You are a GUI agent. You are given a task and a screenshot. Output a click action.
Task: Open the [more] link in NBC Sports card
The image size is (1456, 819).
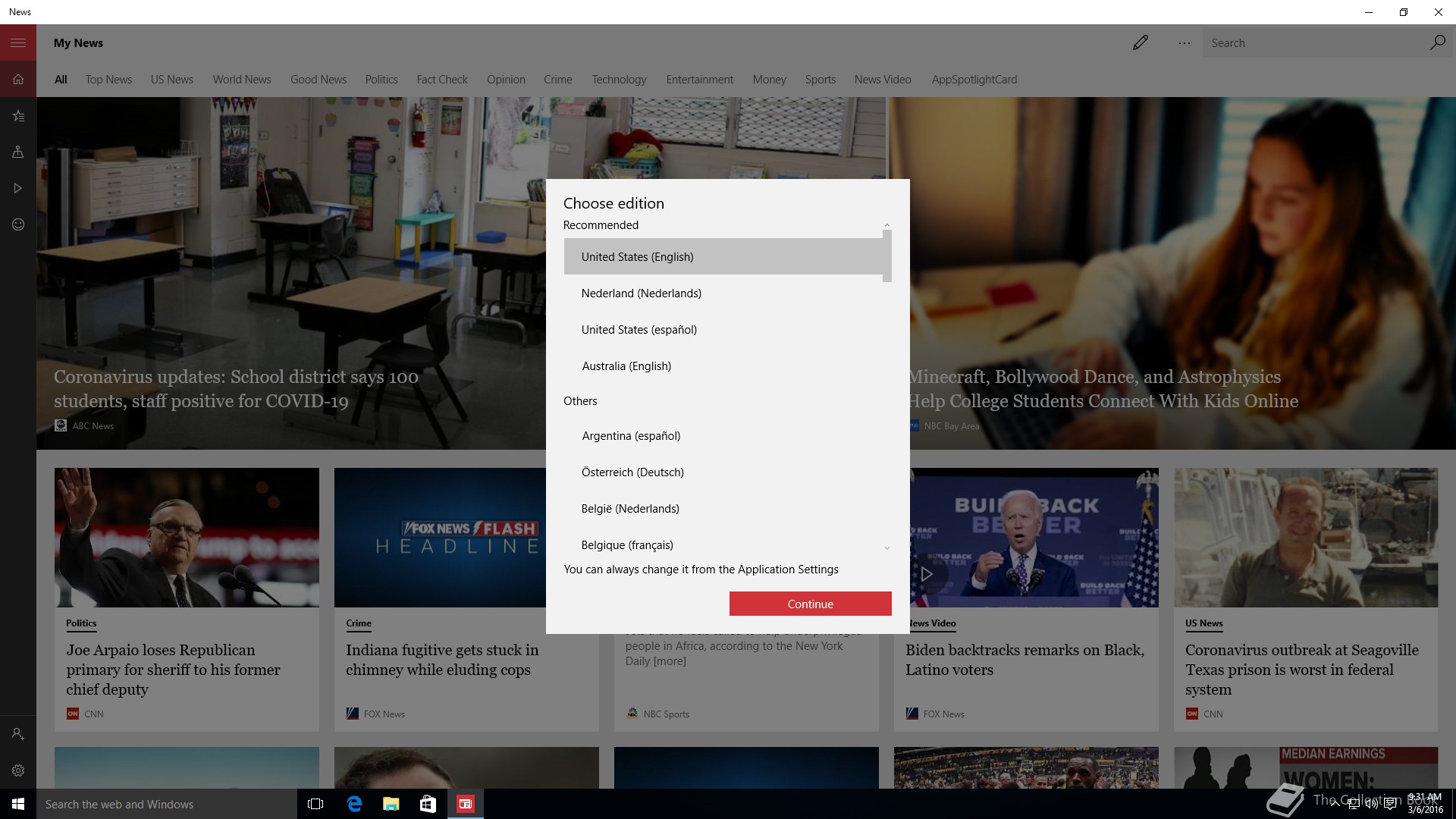click(x=670, y=661)
